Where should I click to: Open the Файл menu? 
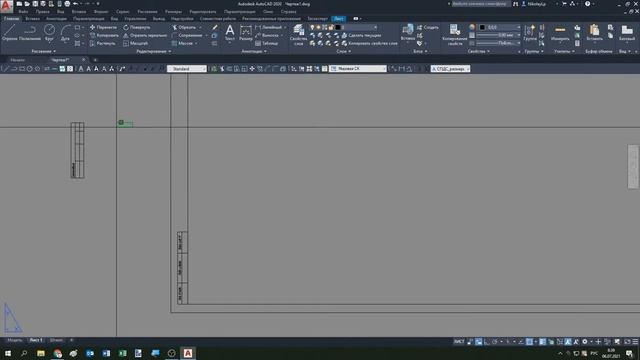23,11
